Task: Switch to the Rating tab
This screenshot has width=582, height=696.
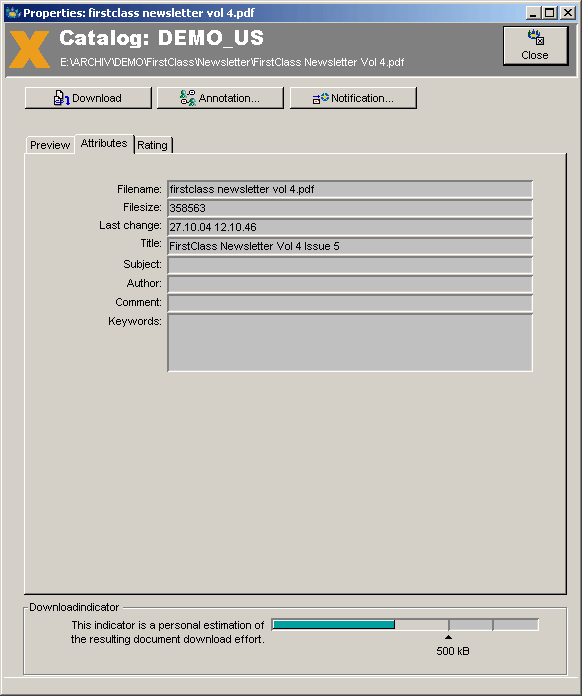Action: click(x=152, y=145)
